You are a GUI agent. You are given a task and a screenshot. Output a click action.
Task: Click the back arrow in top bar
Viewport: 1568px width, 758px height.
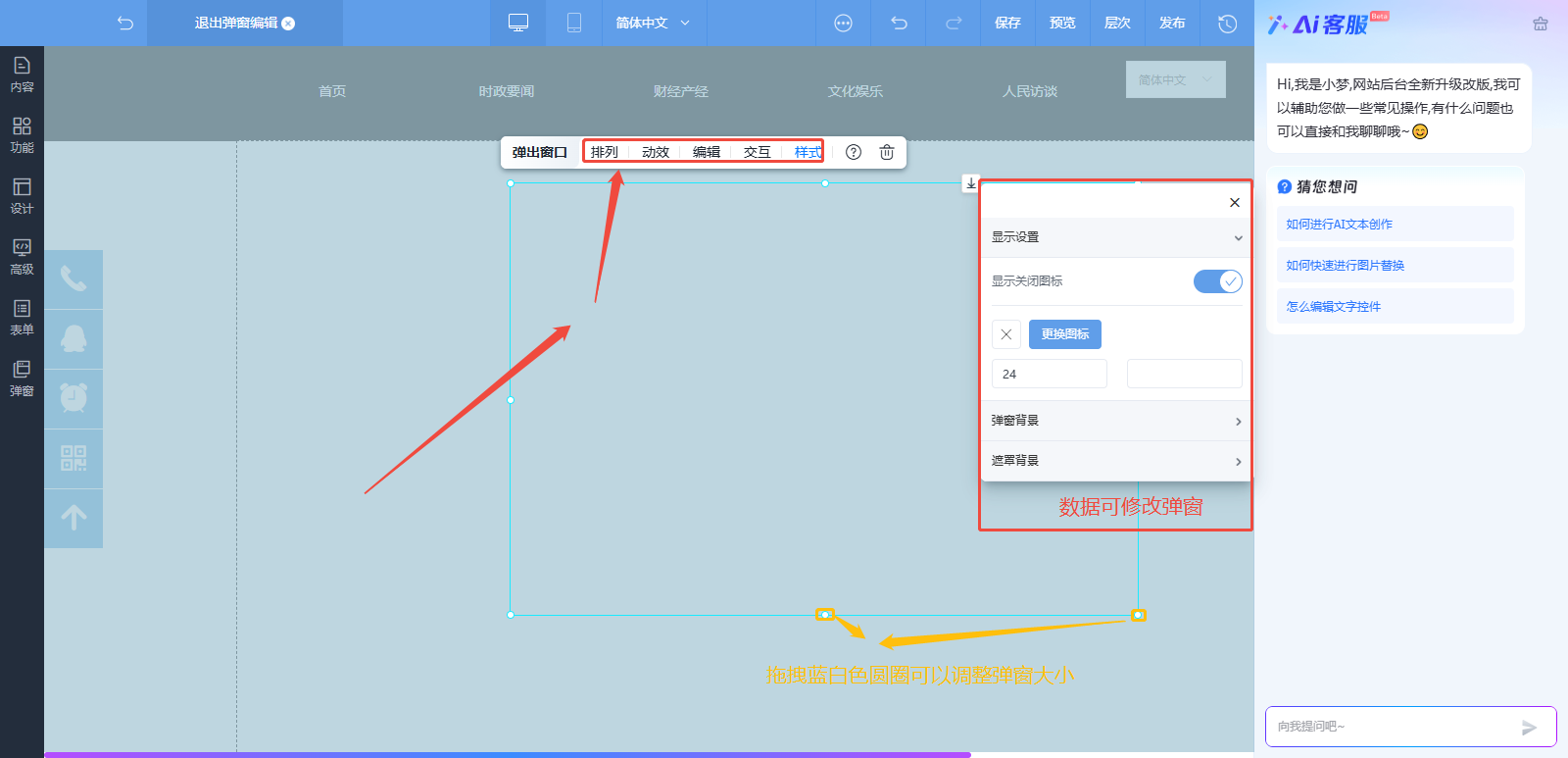click(x=124, y=23)
